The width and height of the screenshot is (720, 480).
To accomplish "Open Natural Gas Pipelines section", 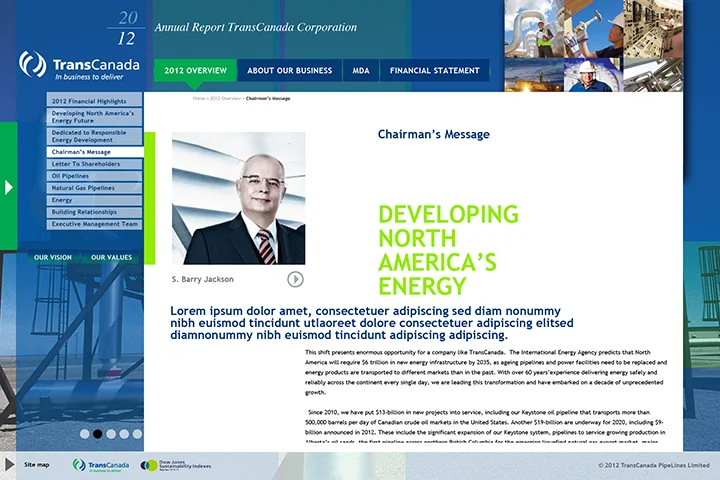I will (94, 188).
